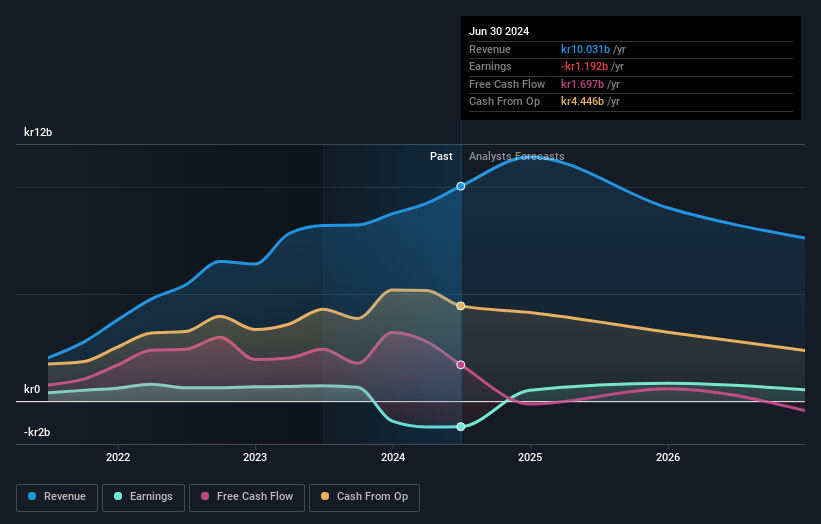Screen dimensions: 821x524
Task: Click the pink Free Cash Flow data point
Action: point(461,365)
